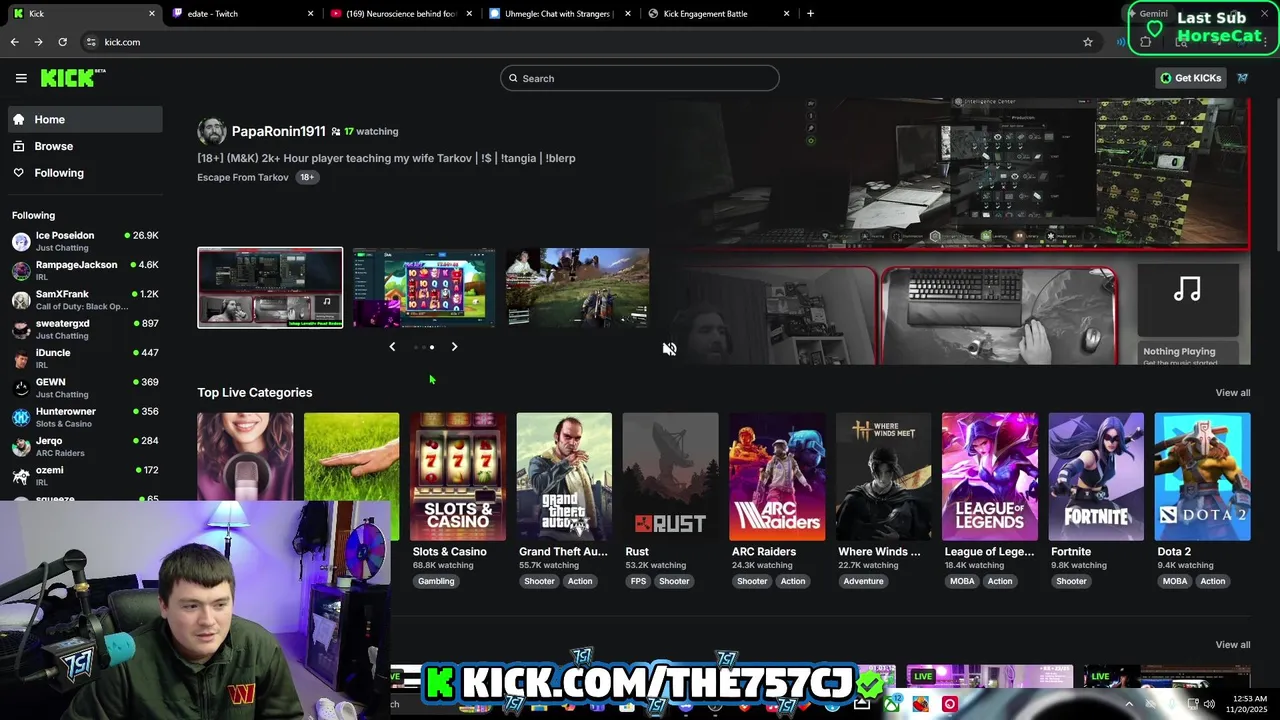The width and height of the screenshot is (1280, 720).
Task: Select the slots stream thumbnail in carousel
Action: click(x=424, y=288)
